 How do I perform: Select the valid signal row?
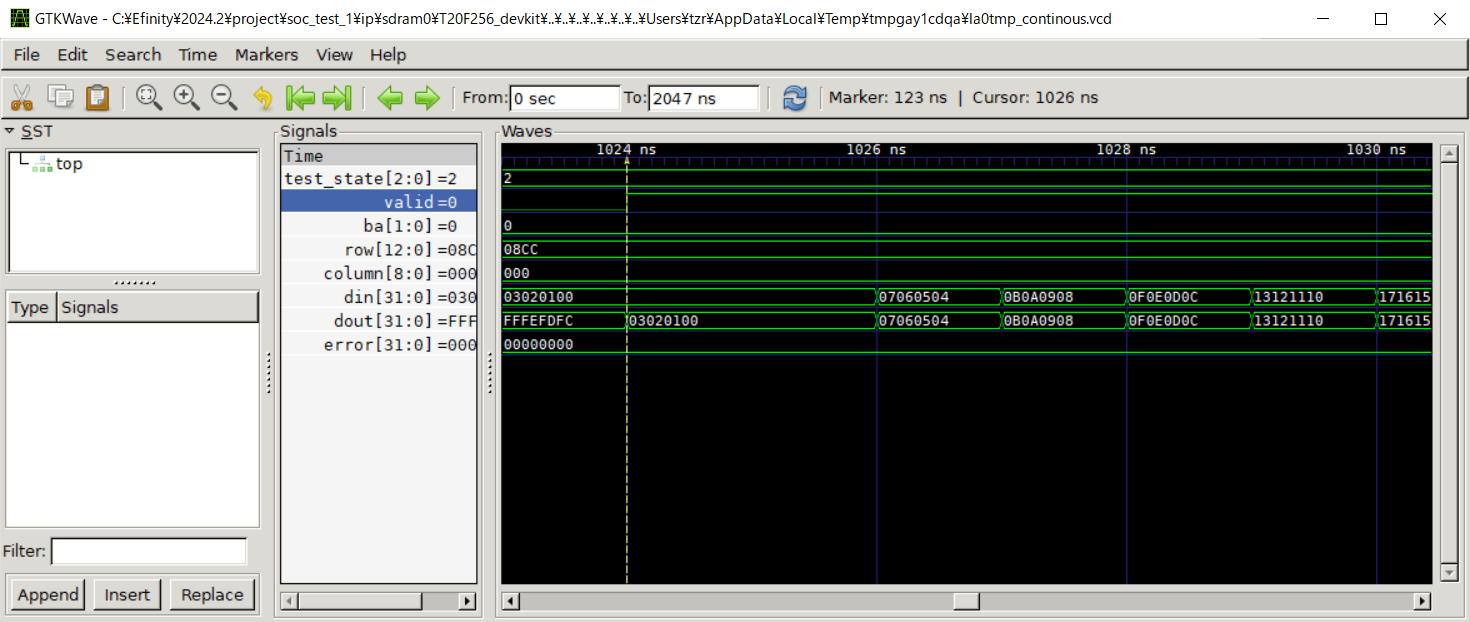tap(379, 202)
